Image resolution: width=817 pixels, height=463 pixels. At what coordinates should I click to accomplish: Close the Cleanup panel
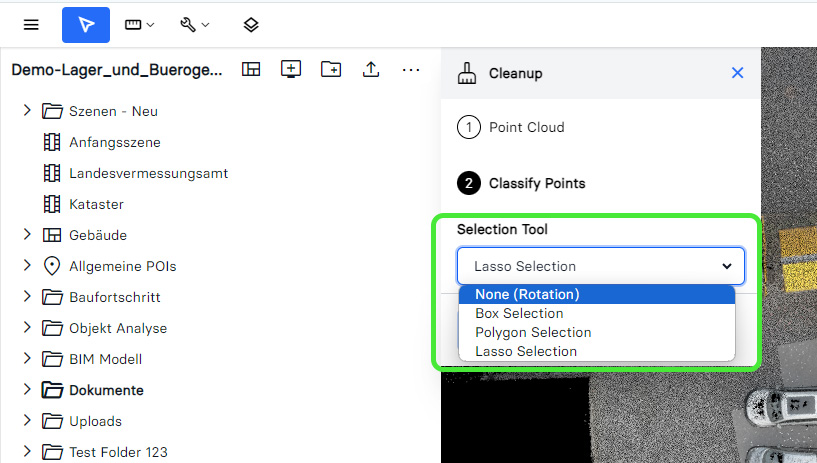tap(737, 73)
